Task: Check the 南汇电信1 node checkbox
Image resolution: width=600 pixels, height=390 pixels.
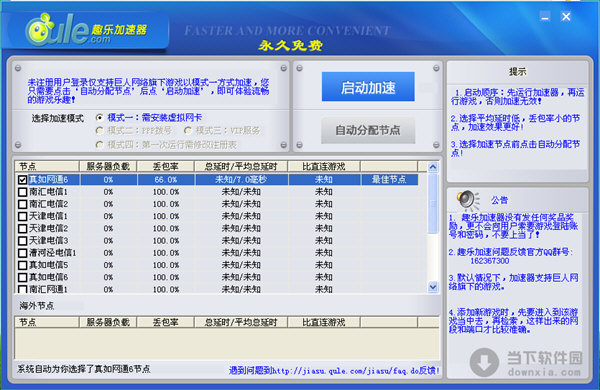Action: pyautogui.click(x=23, y=192)
